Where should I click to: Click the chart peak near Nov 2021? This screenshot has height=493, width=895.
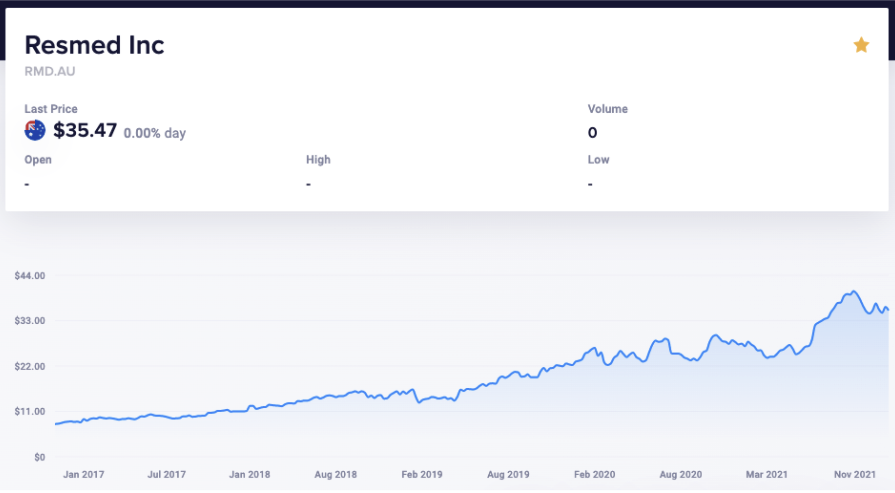(x=853, y=292)
